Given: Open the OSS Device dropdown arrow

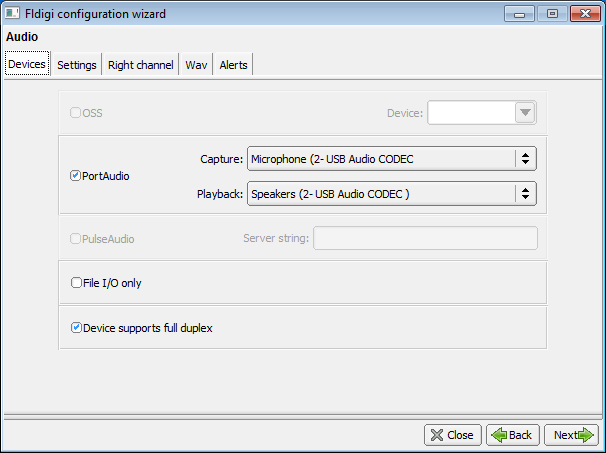Looking at the screenshot, I should point(525,112).
